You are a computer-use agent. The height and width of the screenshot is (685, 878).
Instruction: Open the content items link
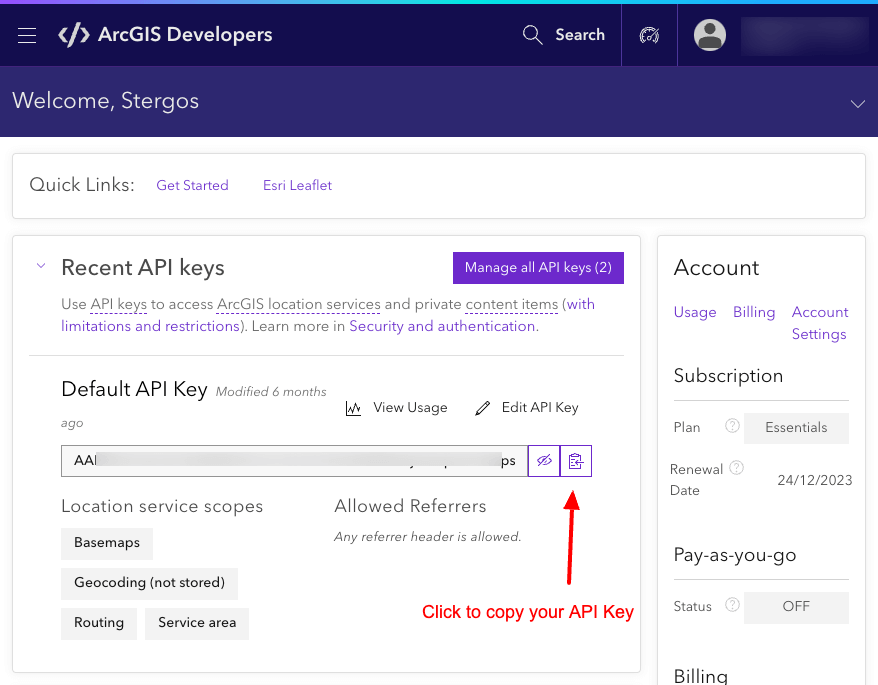(511, 304)
